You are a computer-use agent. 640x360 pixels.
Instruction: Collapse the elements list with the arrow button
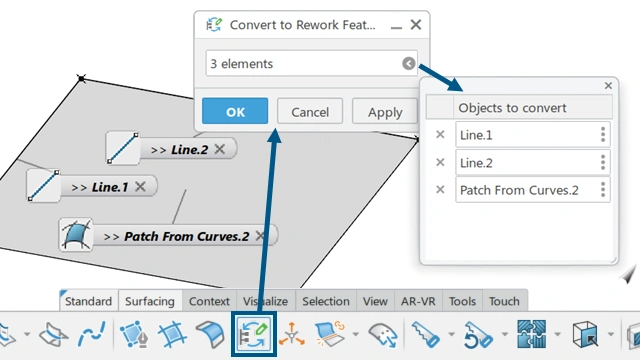point(409,63)
